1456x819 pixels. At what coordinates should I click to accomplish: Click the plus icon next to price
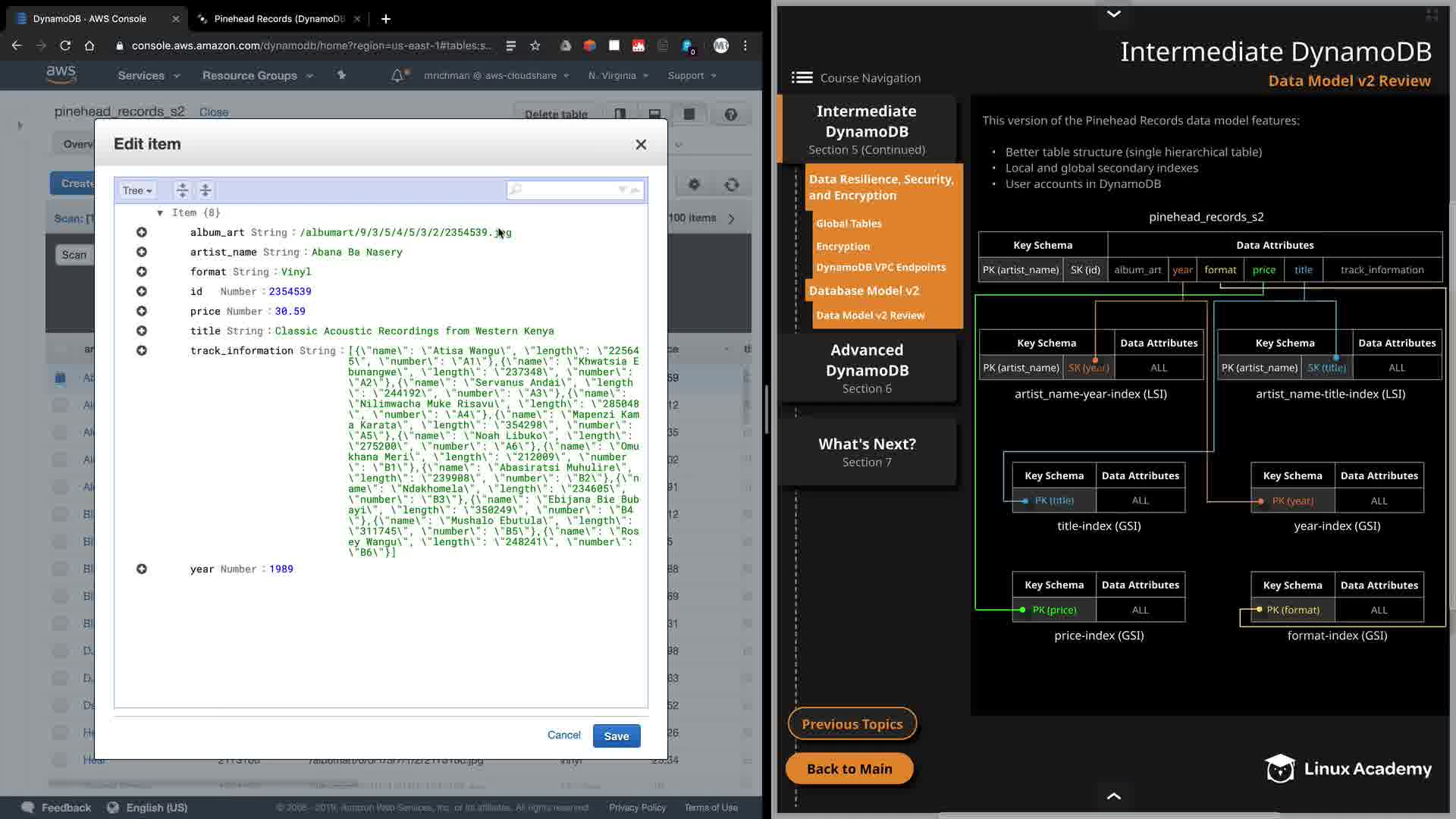pyautogui.click(x=142, y=312)
